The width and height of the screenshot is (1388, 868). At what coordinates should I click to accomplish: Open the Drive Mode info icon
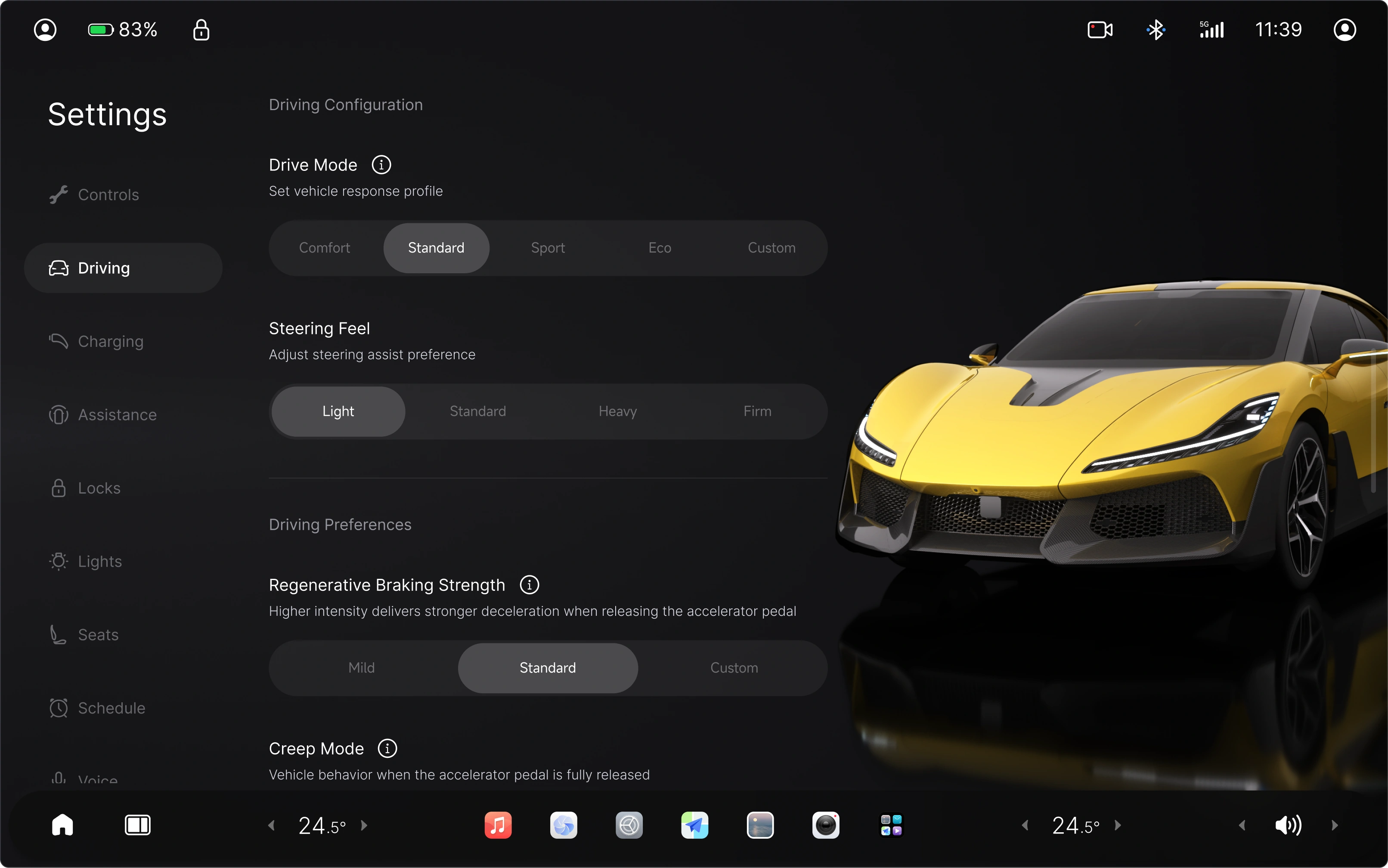point(381,165)
